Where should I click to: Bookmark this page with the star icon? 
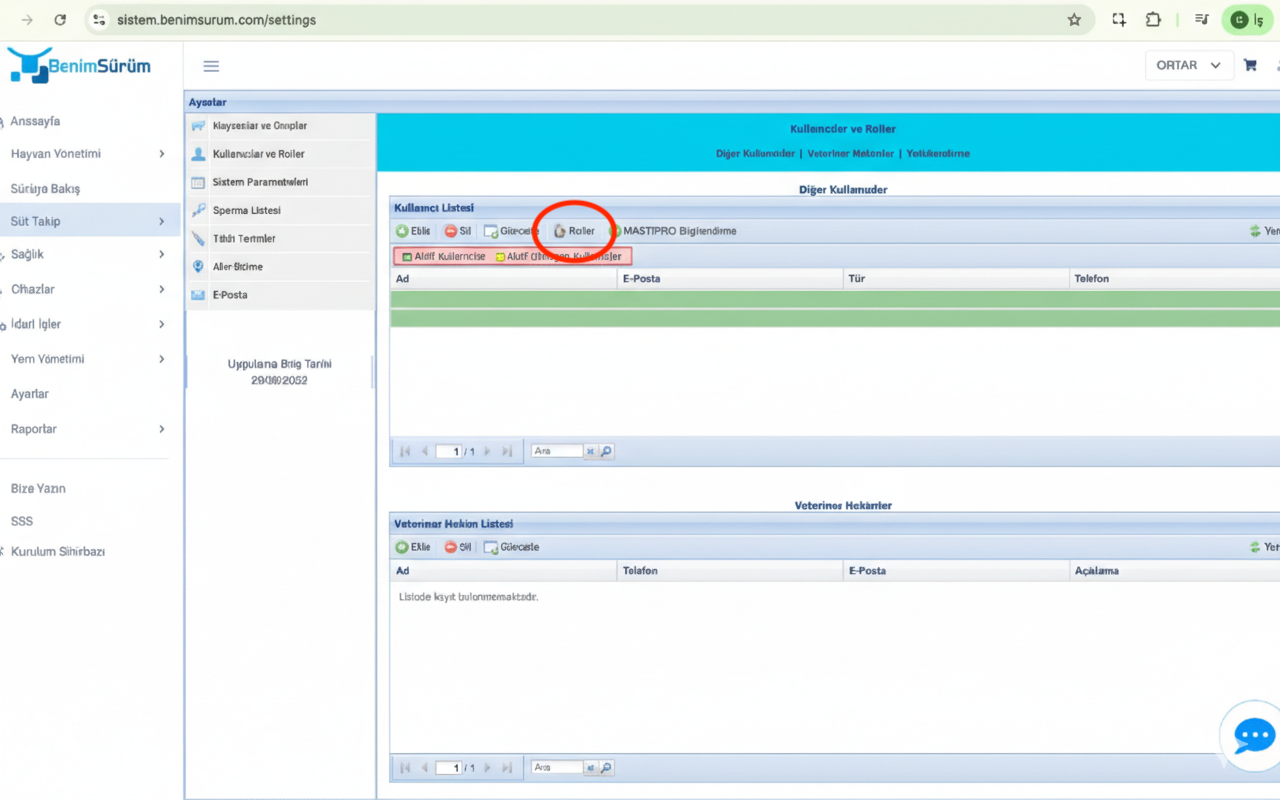(x=1074, y=20)
